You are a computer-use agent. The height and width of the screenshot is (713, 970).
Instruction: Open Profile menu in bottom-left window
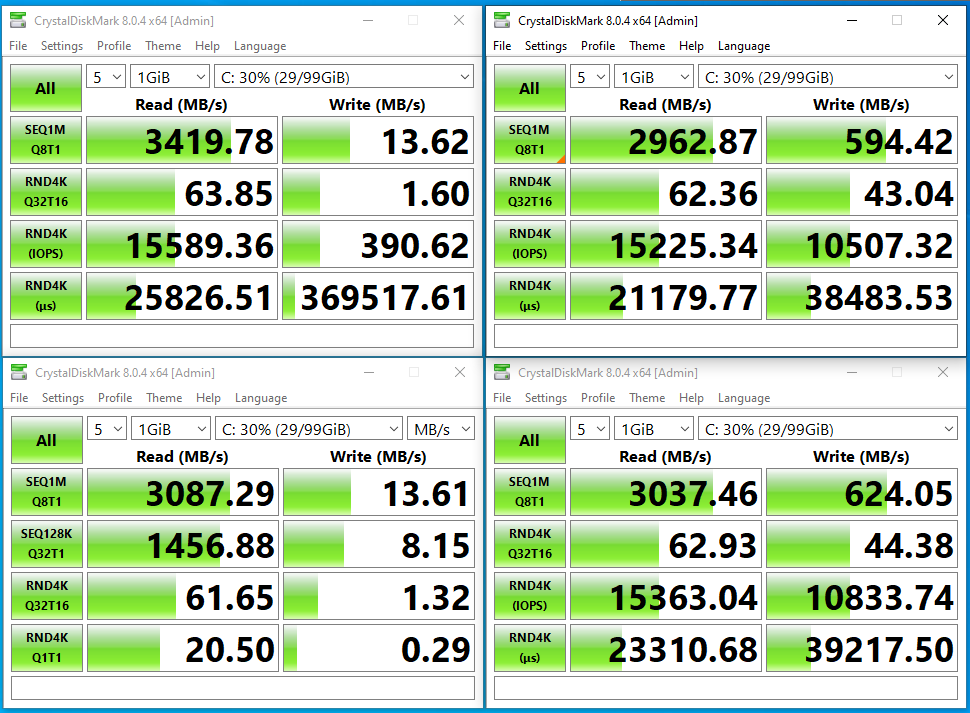tap(115, 398)
